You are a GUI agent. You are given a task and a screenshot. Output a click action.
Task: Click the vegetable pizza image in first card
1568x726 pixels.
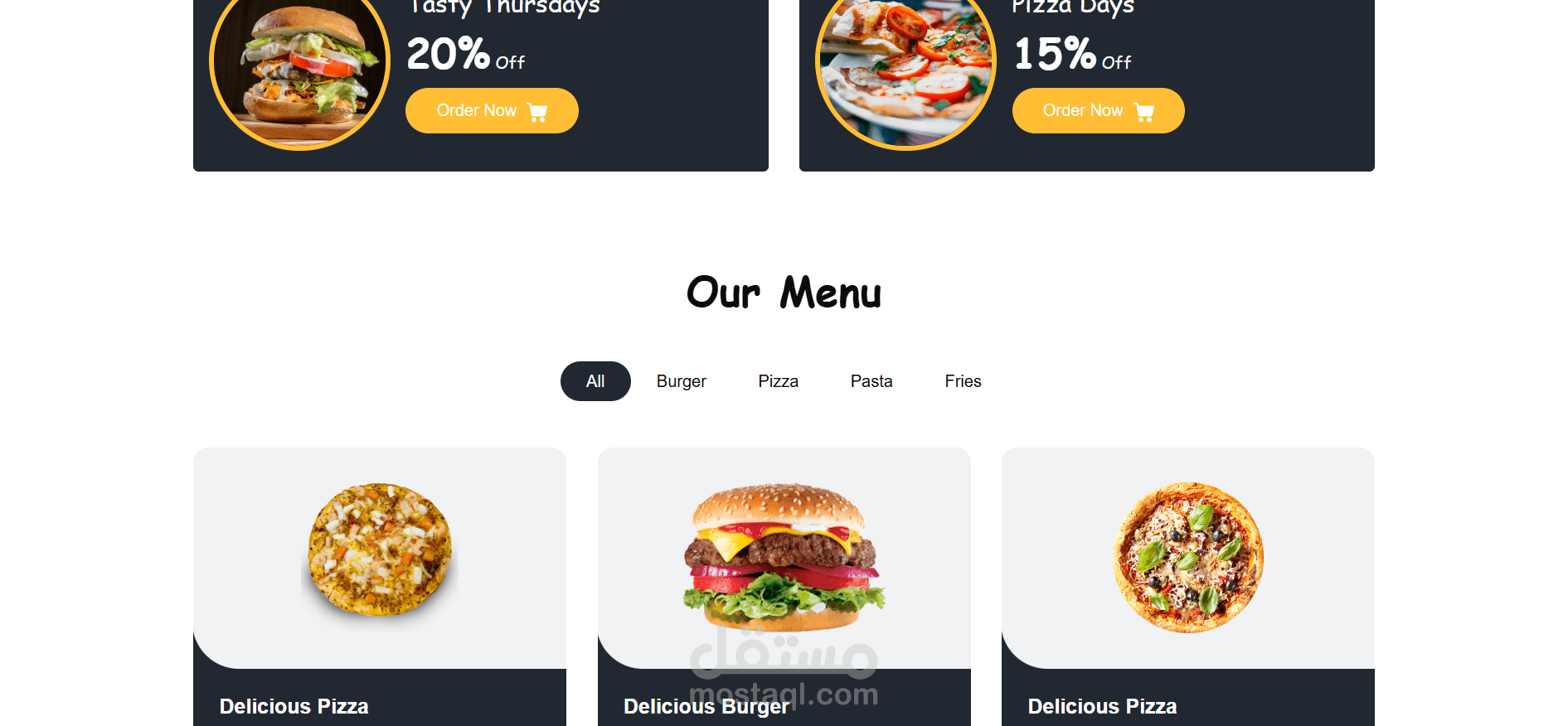[x=380, y=551]
